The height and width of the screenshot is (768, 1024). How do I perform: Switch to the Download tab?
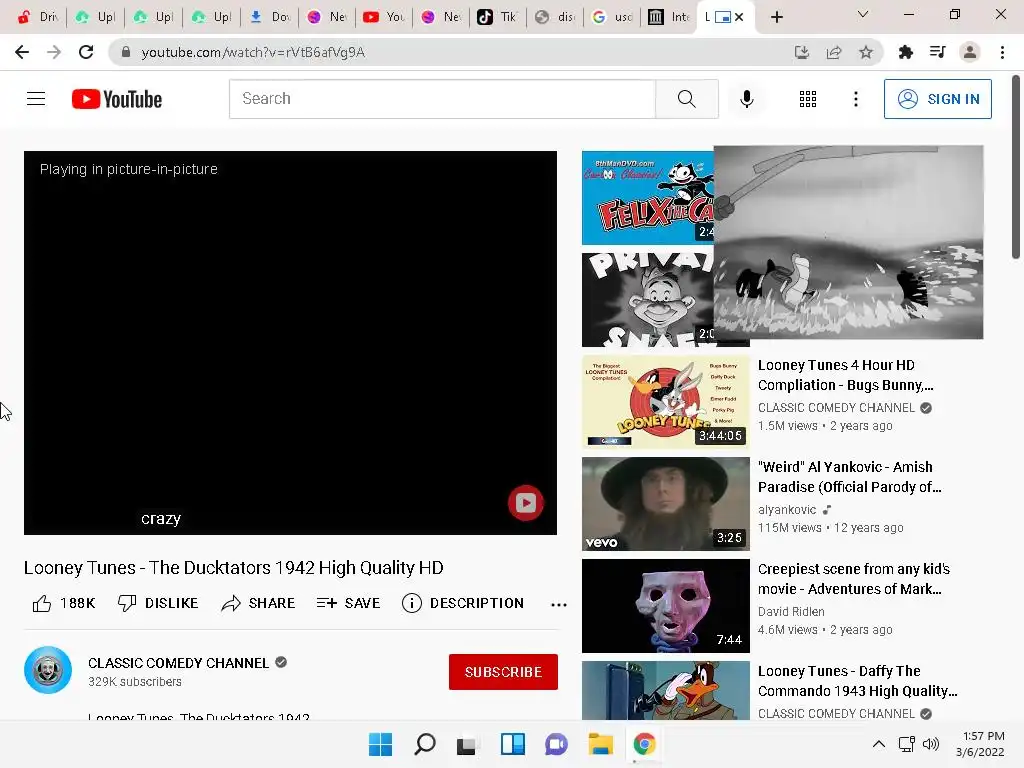pyautogui.click(x=270, y=17)
